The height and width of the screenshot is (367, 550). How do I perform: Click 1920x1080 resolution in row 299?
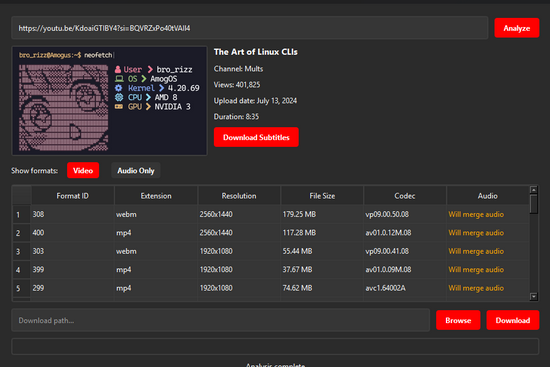(239, 288)
